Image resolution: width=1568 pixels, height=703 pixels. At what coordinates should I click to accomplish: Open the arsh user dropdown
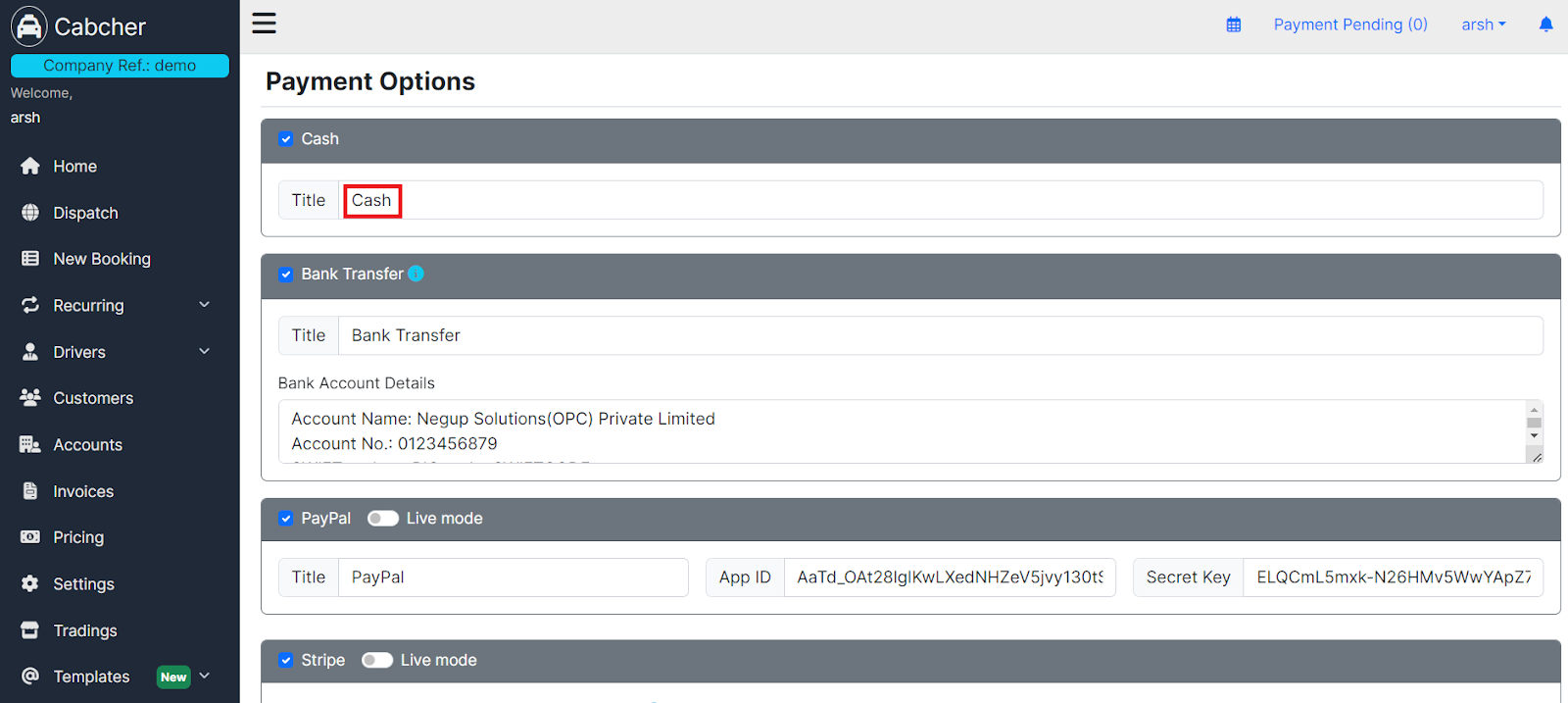click(1484, 25)
